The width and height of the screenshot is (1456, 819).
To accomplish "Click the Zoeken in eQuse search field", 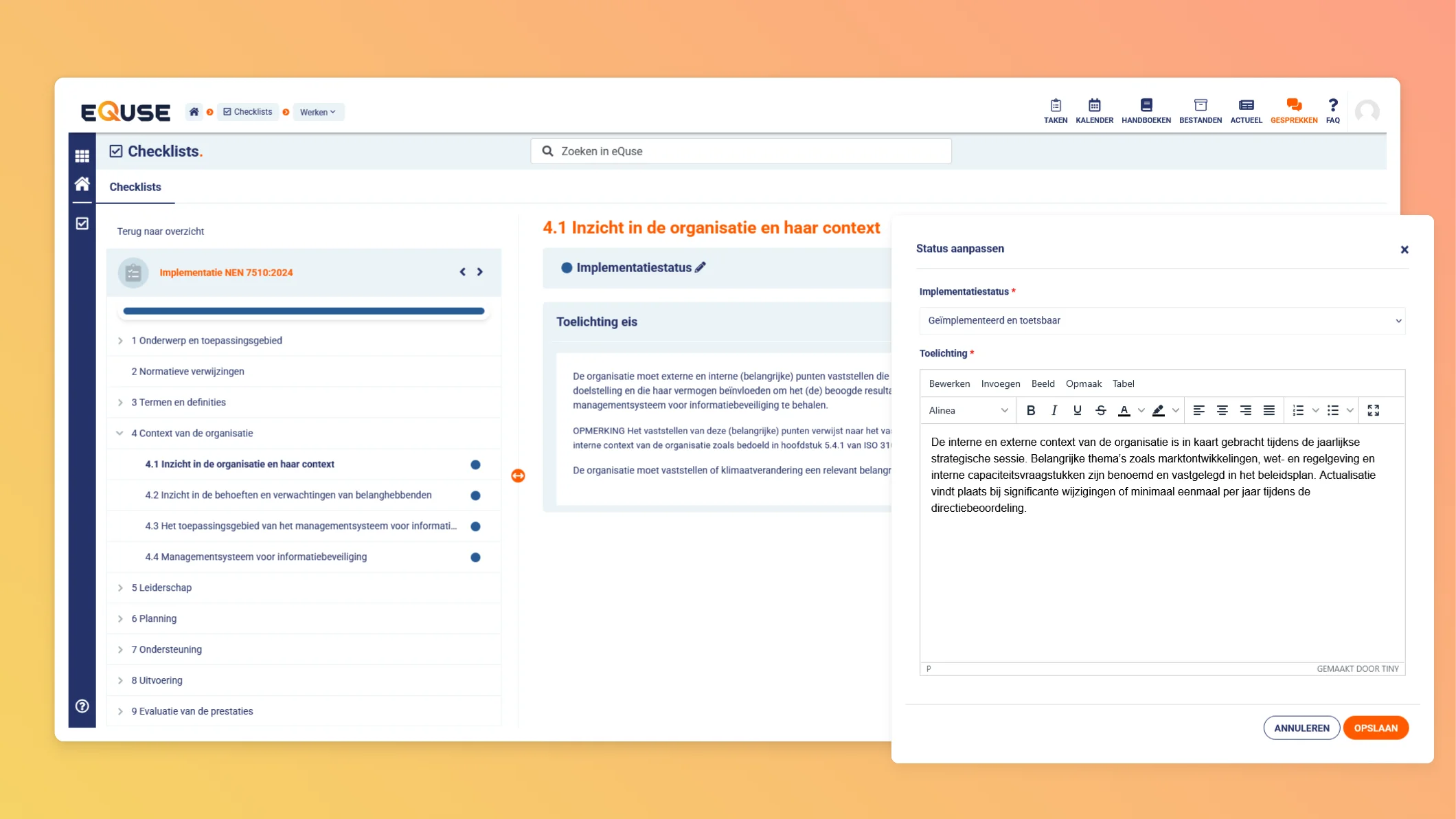I will coord(740,151).
